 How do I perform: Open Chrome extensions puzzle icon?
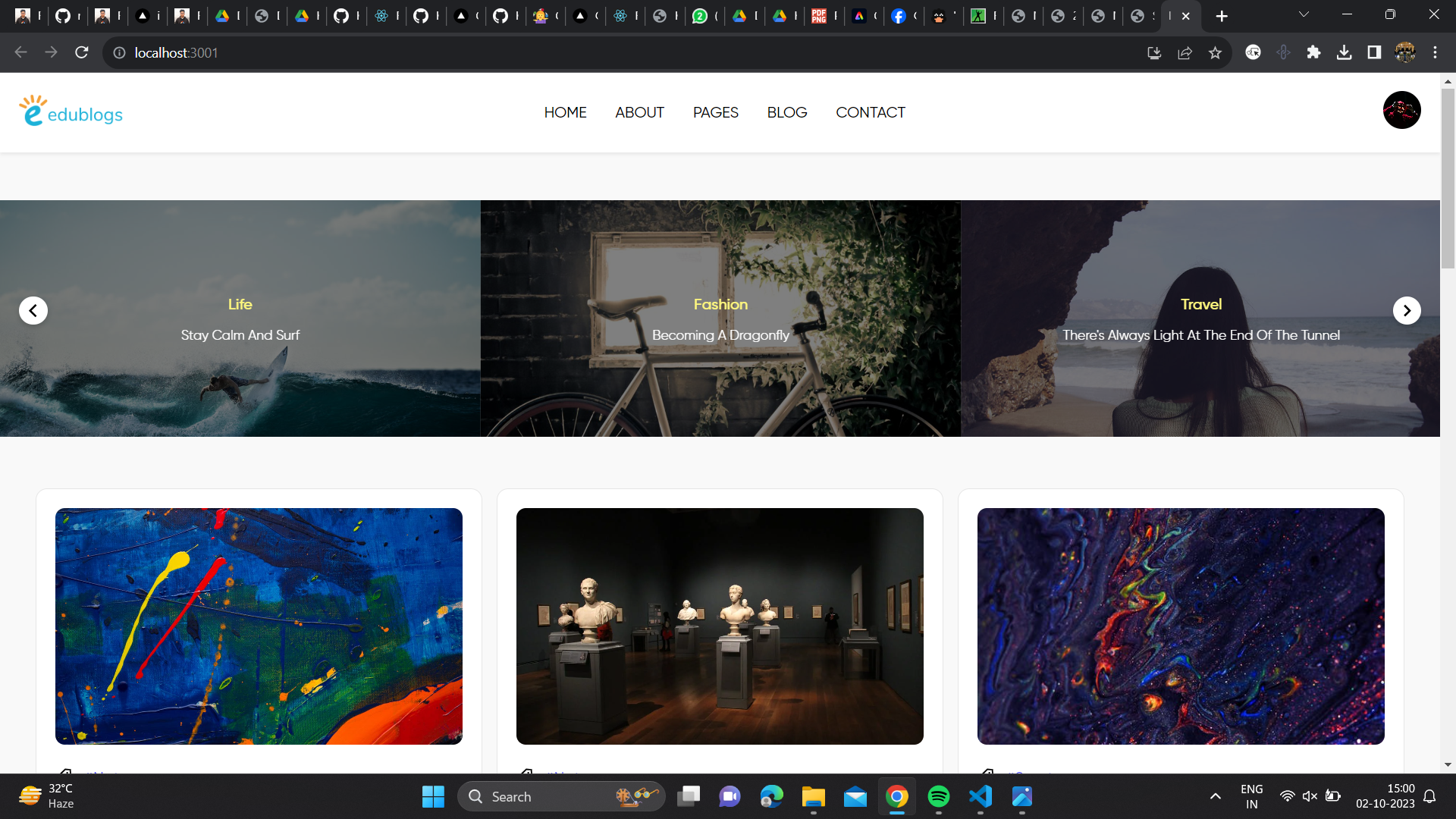pyautogui.click(x=1313, y=52)
